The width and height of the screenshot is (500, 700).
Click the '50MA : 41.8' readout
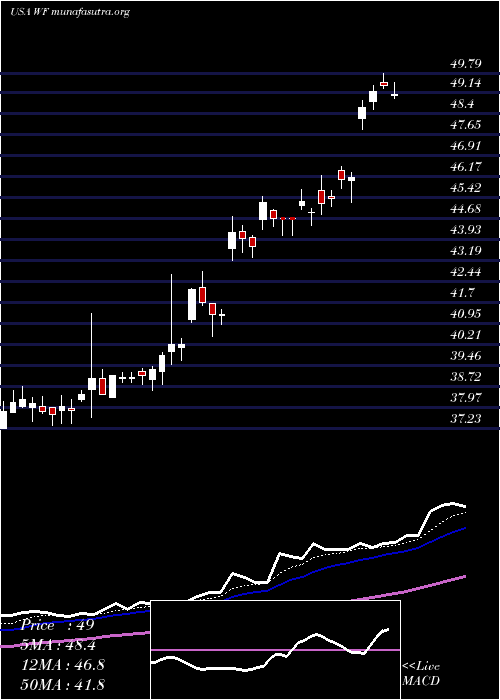point(62,684)
